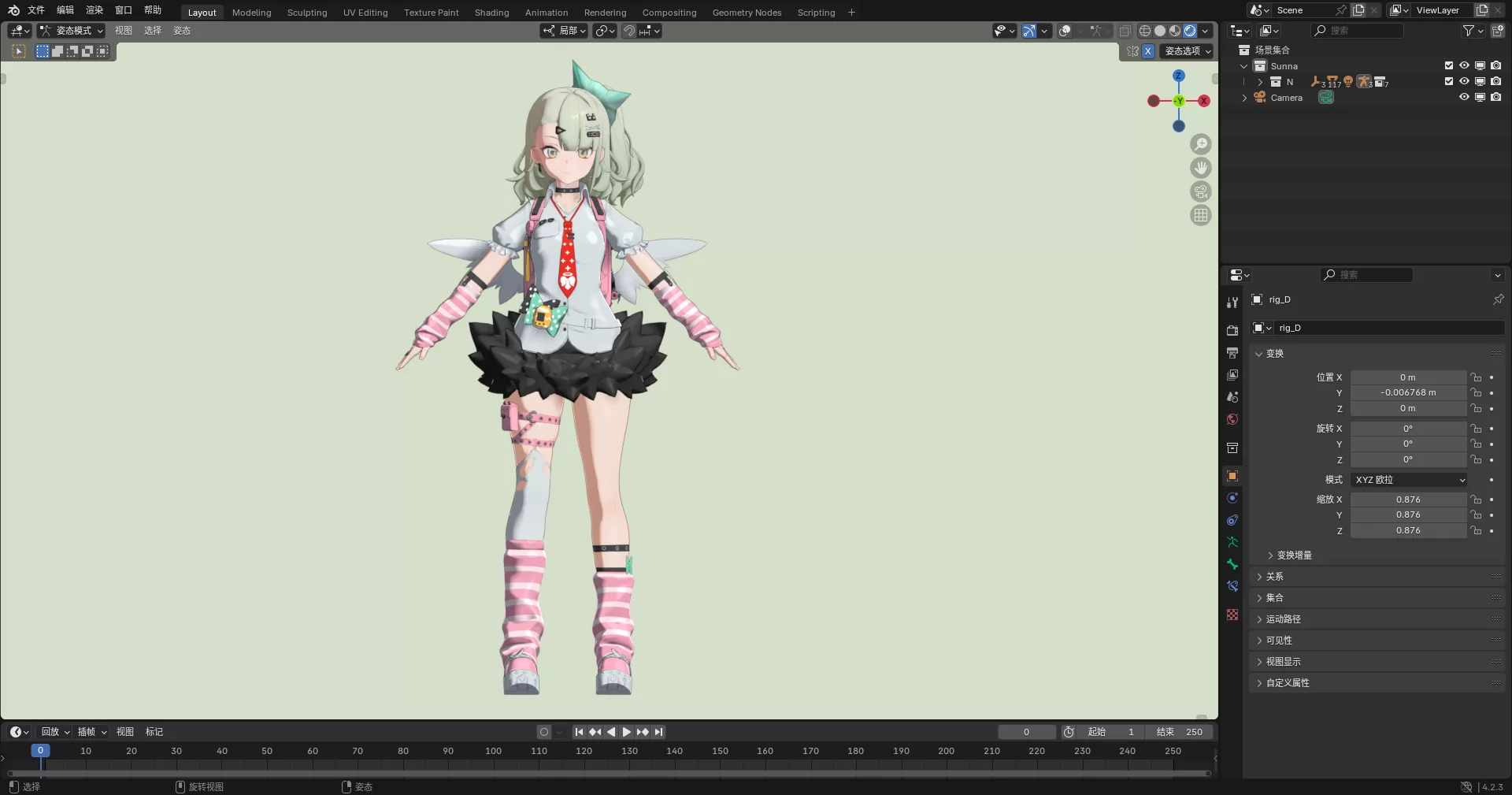Select the Constraint properties tab
This screenshot has height=795, width=1512.
coord(1232,519)
